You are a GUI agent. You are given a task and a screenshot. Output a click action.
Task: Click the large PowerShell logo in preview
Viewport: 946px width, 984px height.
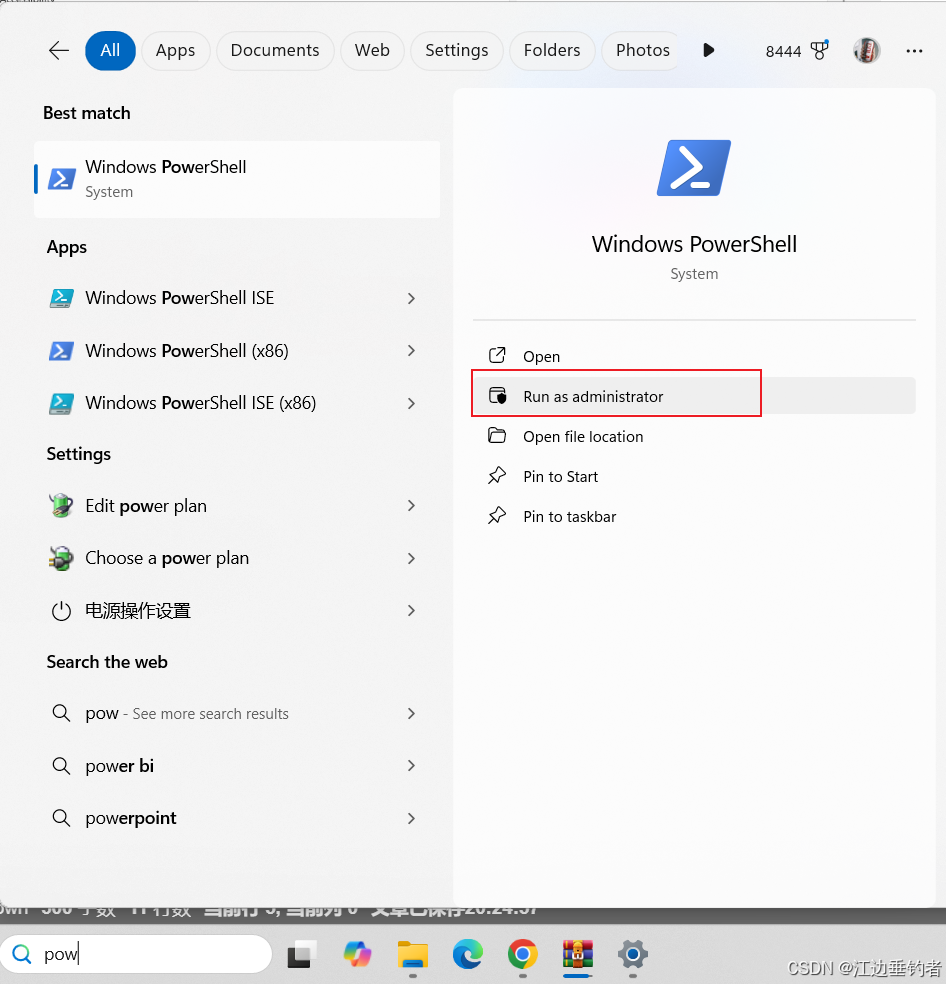[694, 168]
